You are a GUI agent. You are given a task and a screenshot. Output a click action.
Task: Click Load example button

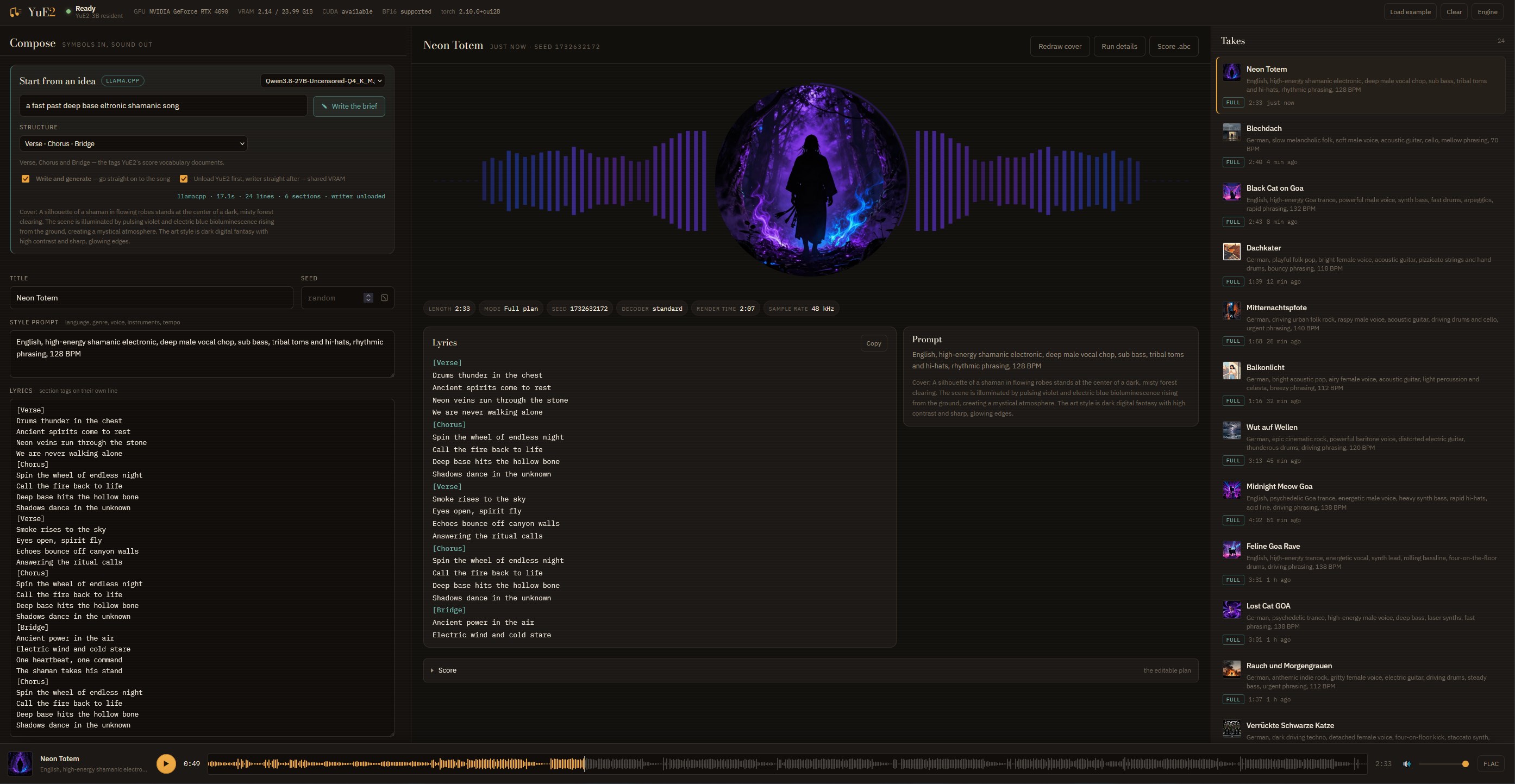1410,12
